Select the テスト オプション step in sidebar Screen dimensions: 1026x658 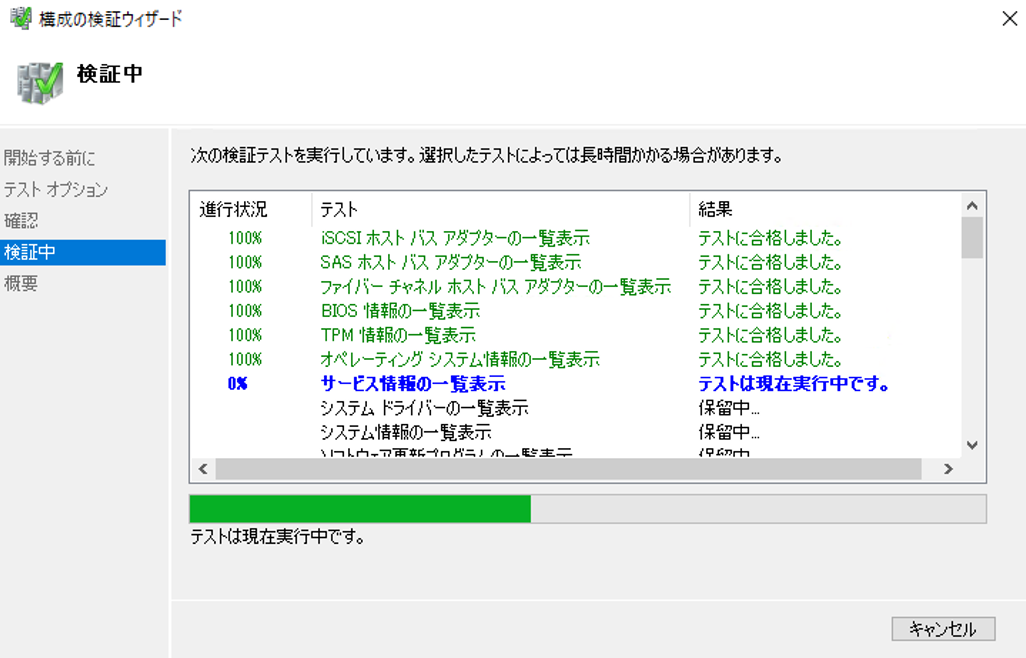click(x=56, y=189)
